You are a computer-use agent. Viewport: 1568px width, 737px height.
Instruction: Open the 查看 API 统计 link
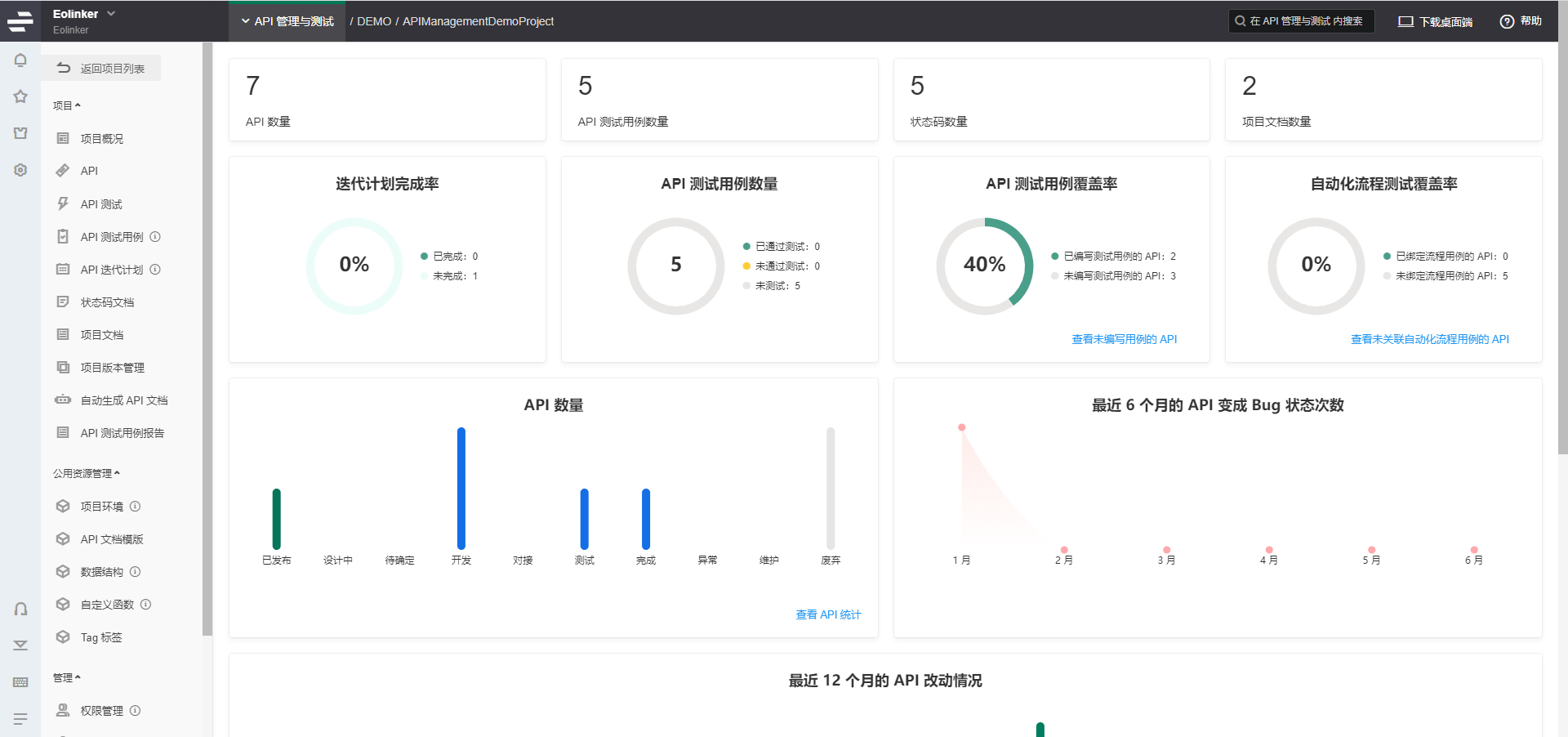828,614
